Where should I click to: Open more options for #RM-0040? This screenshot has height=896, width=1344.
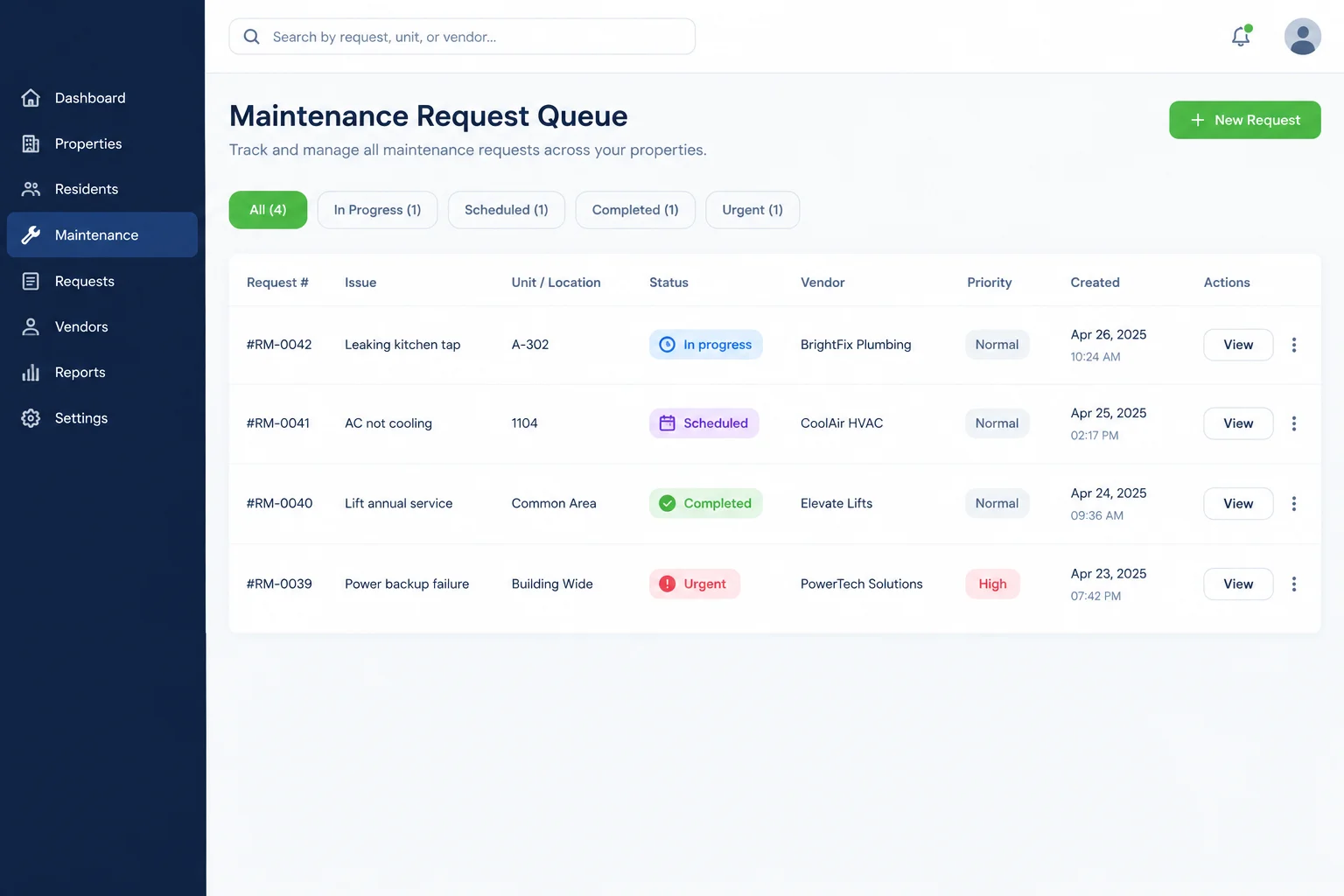(x=1294, y=504)
